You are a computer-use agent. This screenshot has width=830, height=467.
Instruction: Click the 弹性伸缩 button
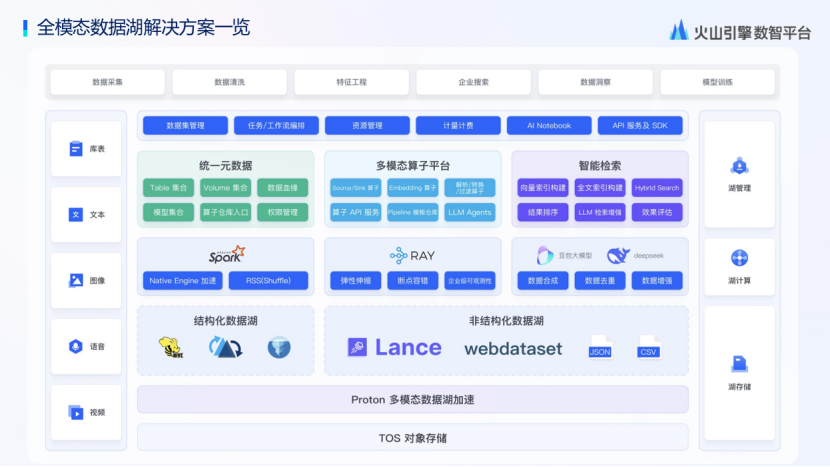tap(356, 281)
